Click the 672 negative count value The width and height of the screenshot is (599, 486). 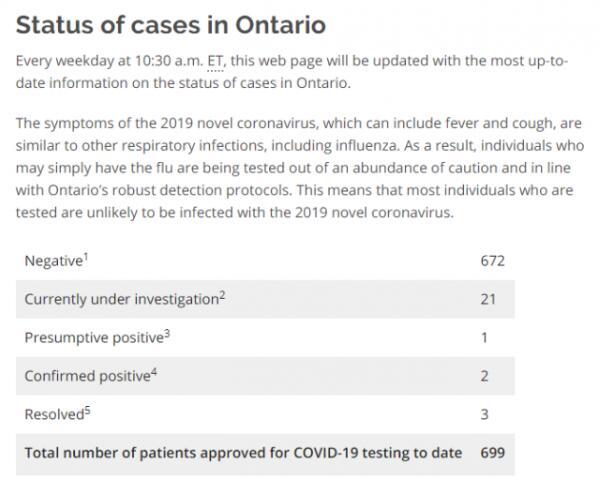click(x=492, y=261)
